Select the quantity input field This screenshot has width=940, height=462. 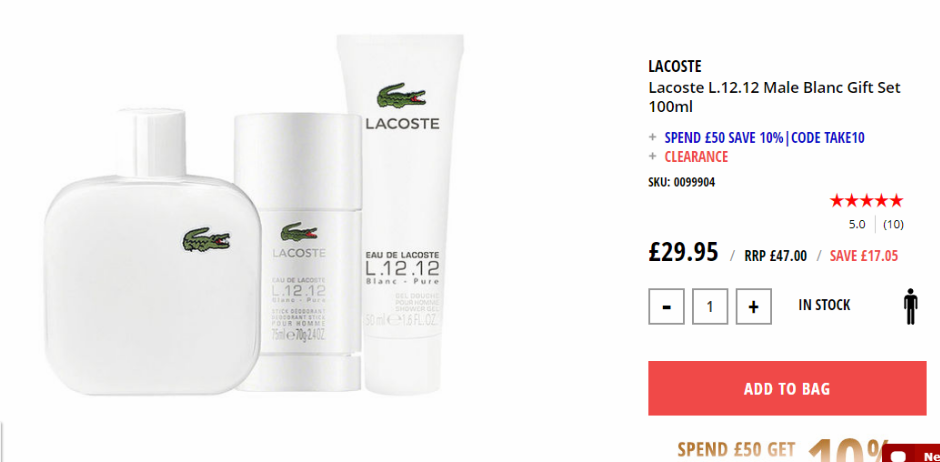710,306
